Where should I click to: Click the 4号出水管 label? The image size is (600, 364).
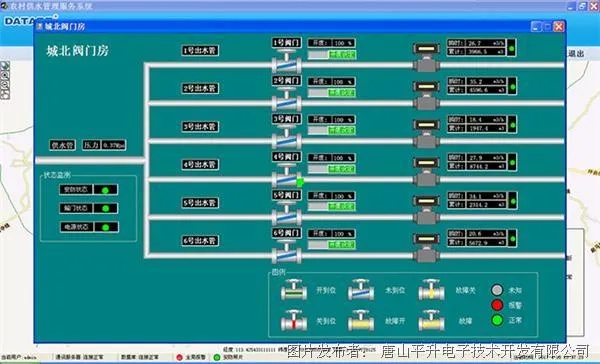(x=200, y=165)
